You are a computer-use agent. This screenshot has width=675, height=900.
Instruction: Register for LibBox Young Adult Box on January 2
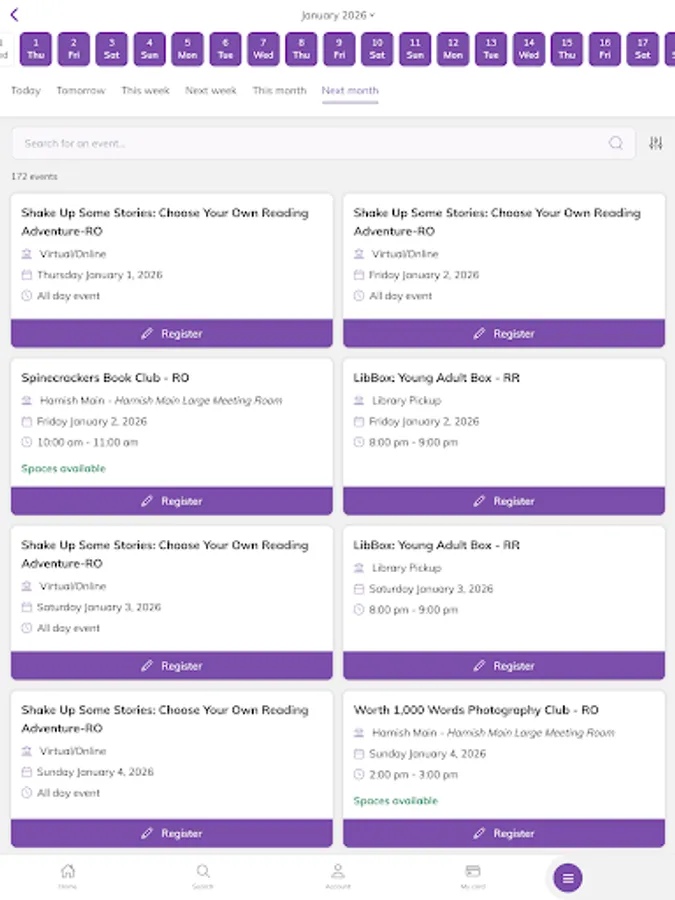[x=504, y=501]
